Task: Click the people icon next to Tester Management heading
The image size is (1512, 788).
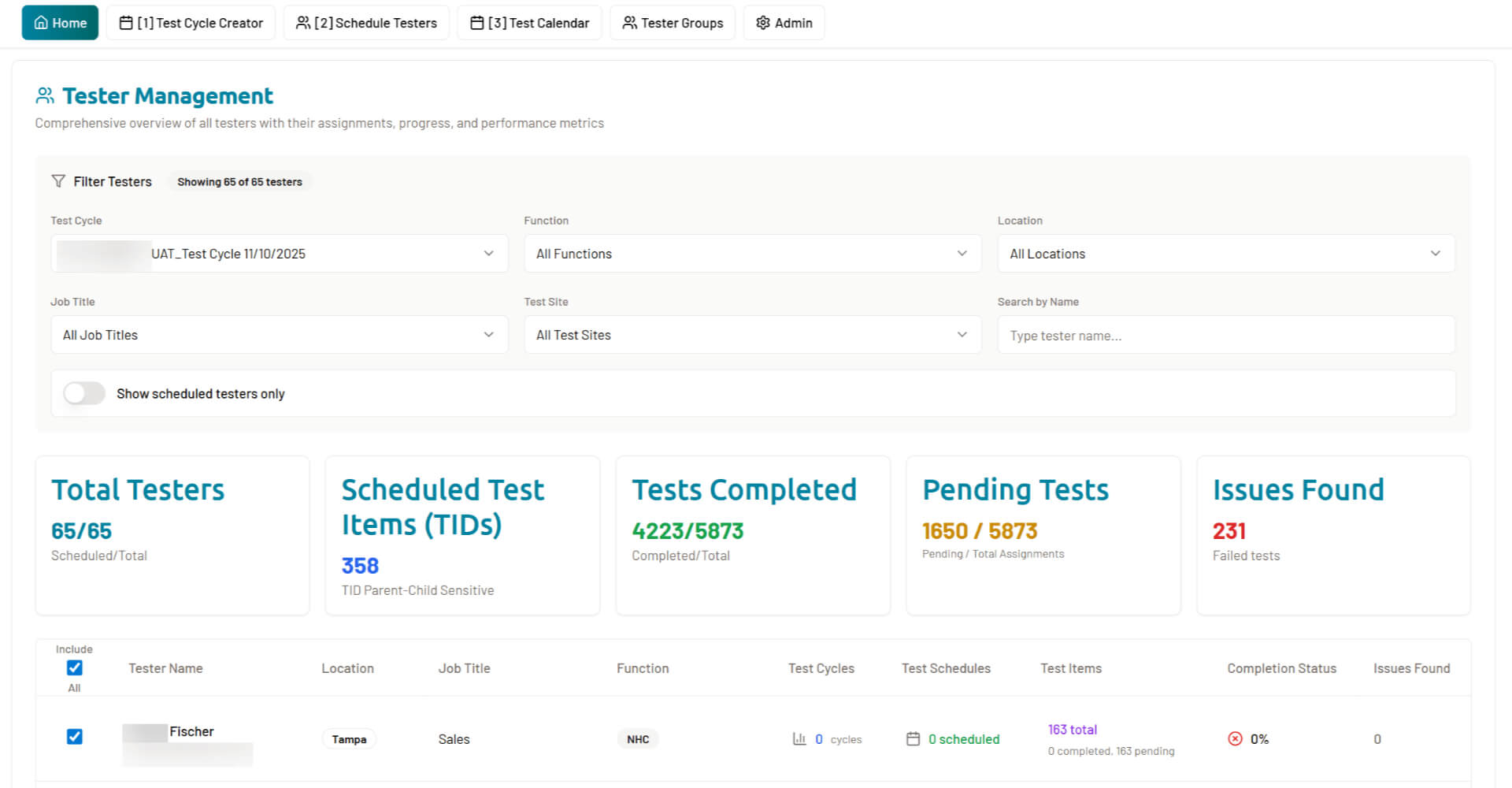Action: click(45, 95)
